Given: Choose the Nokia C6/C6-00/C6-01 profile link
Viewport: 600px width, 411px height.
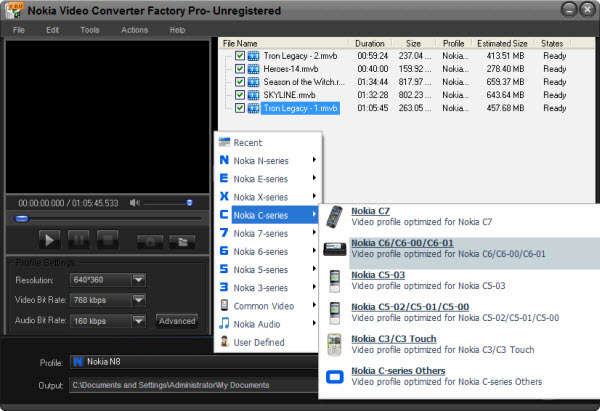Looking at the screenshot, I should pos(402,243).
